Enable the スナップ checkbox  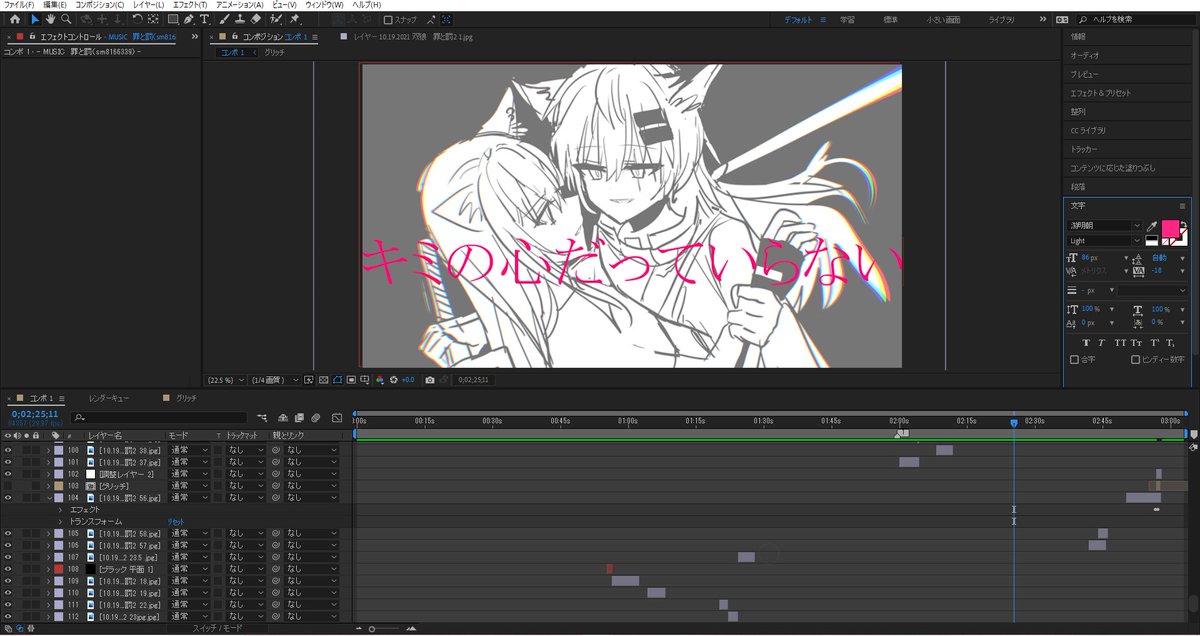click(388, 19)
